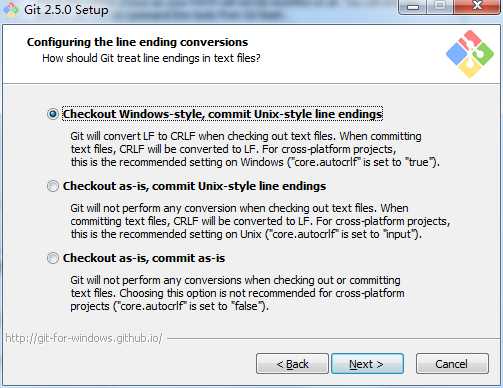Click the description mentioning core.autocrlf set to input
503x388 pixels.
[260, 221]
